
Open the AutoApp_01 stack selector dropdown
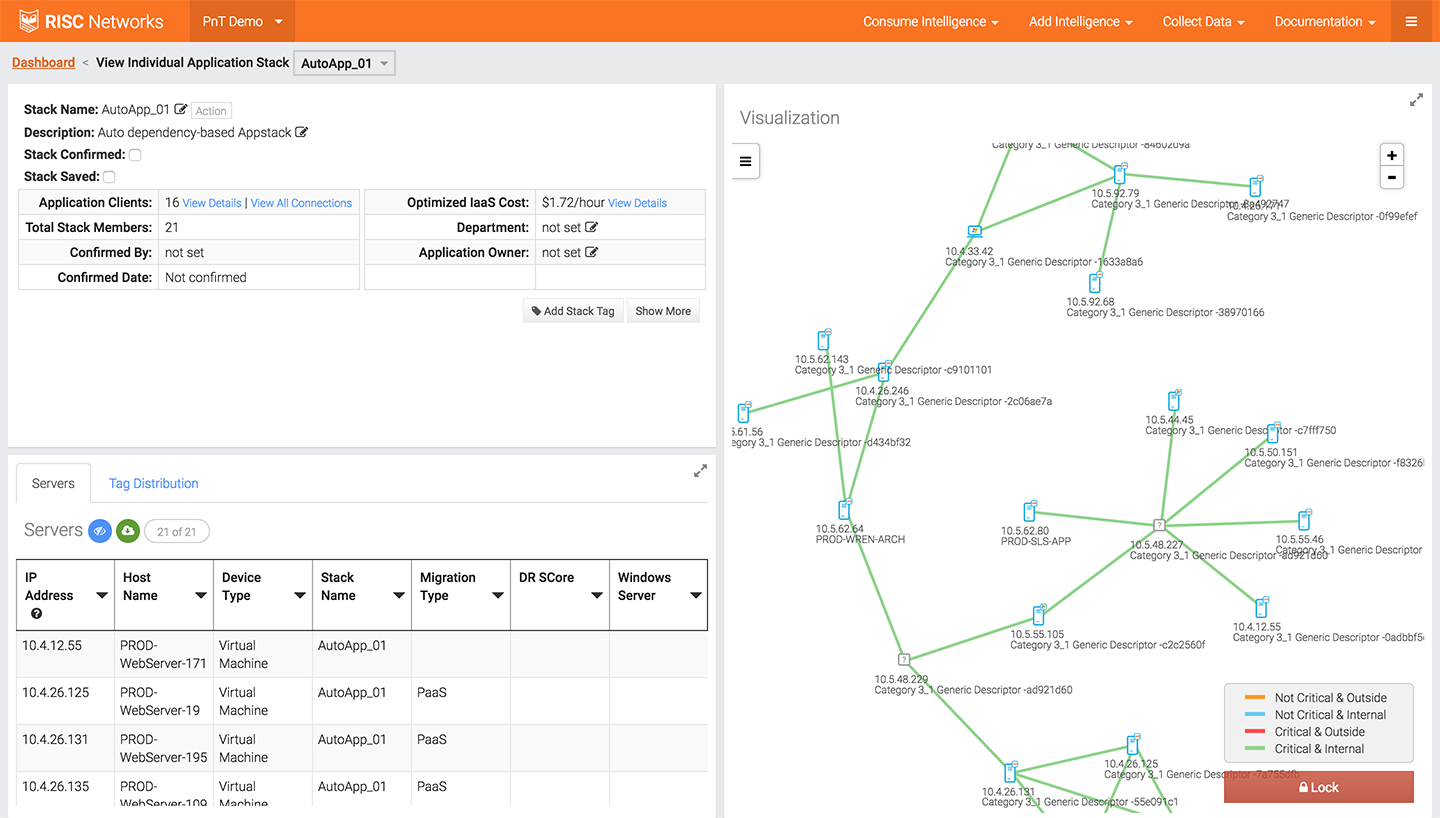[344, 63]
